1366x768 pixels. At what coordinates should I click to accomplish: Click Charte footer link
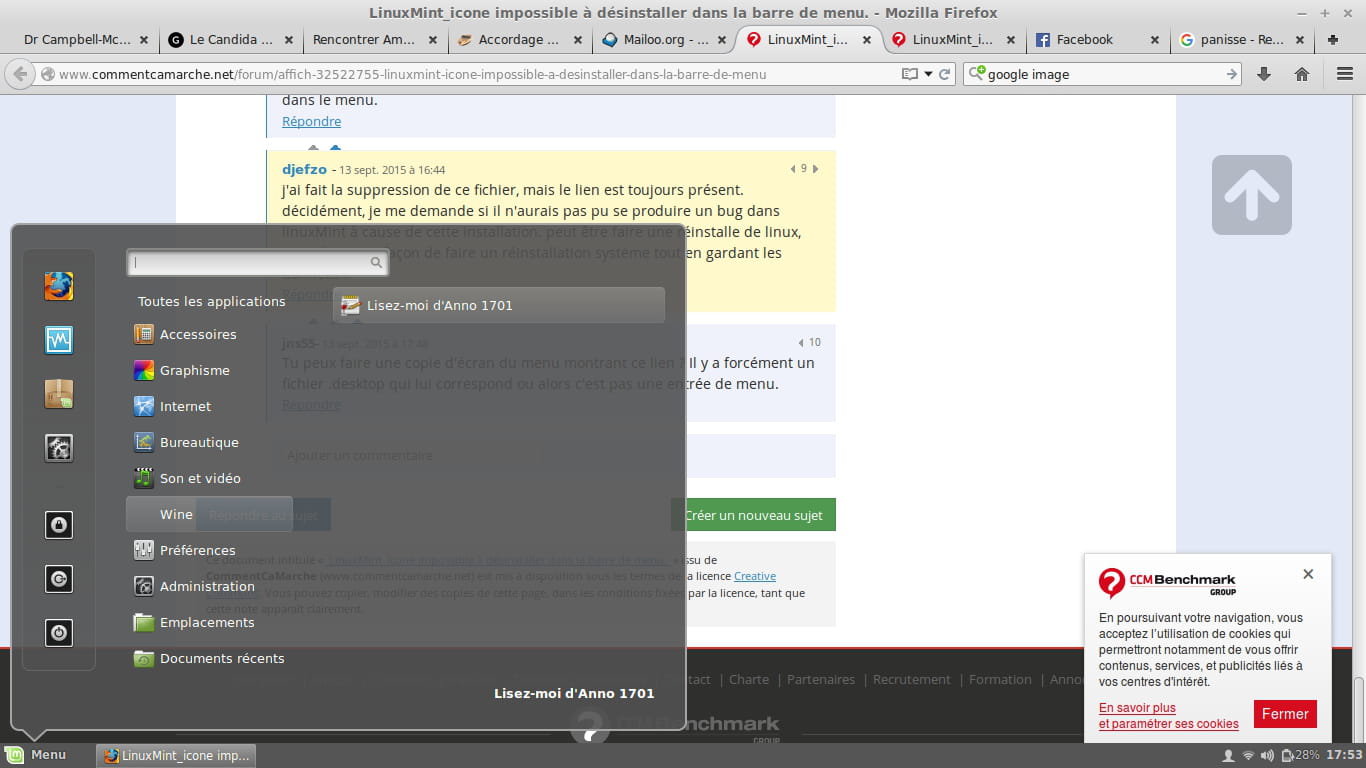click(x=749, y=679)
